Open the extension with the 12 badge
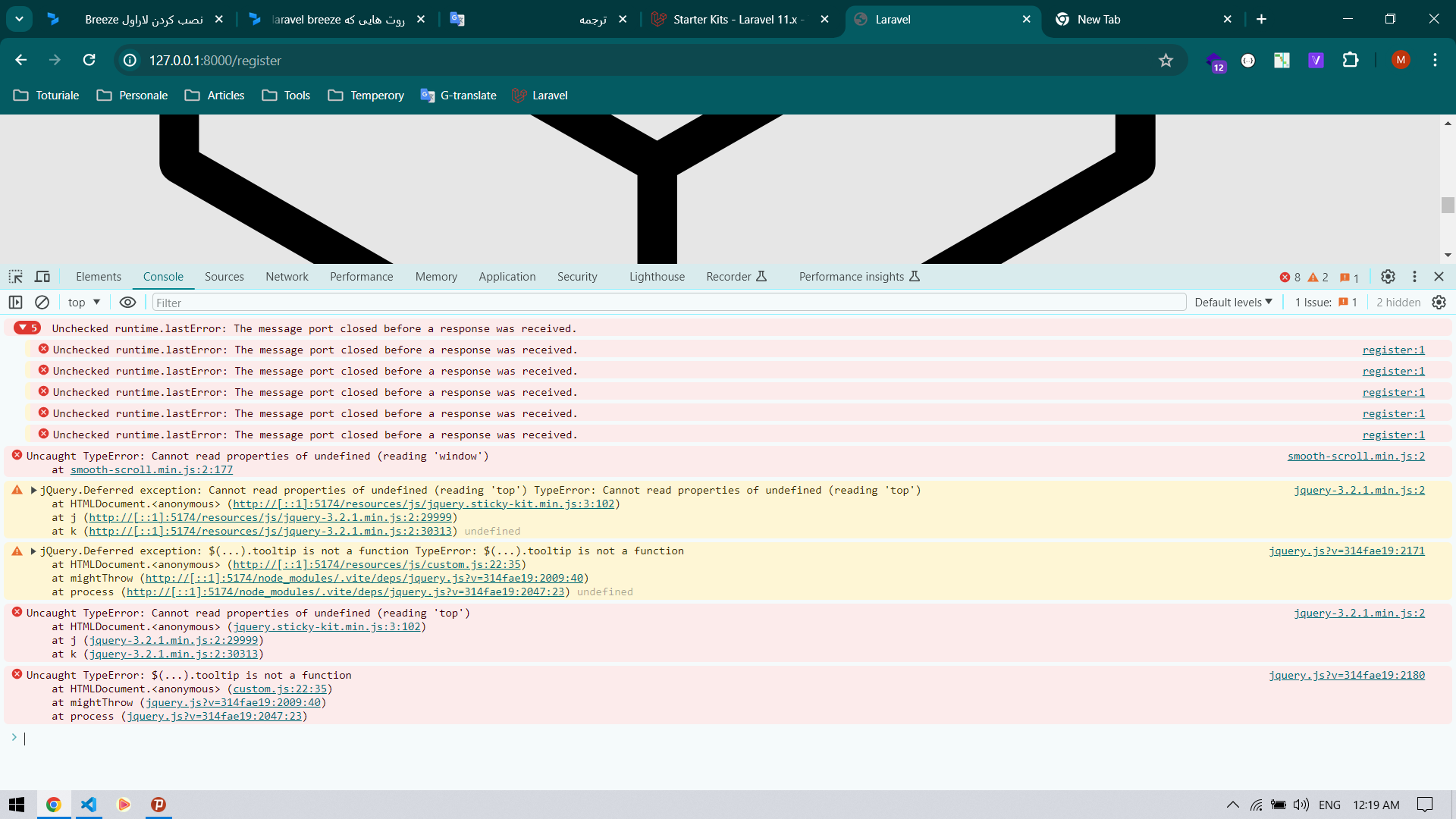Screen dimensions: 1456x819 1216,61
